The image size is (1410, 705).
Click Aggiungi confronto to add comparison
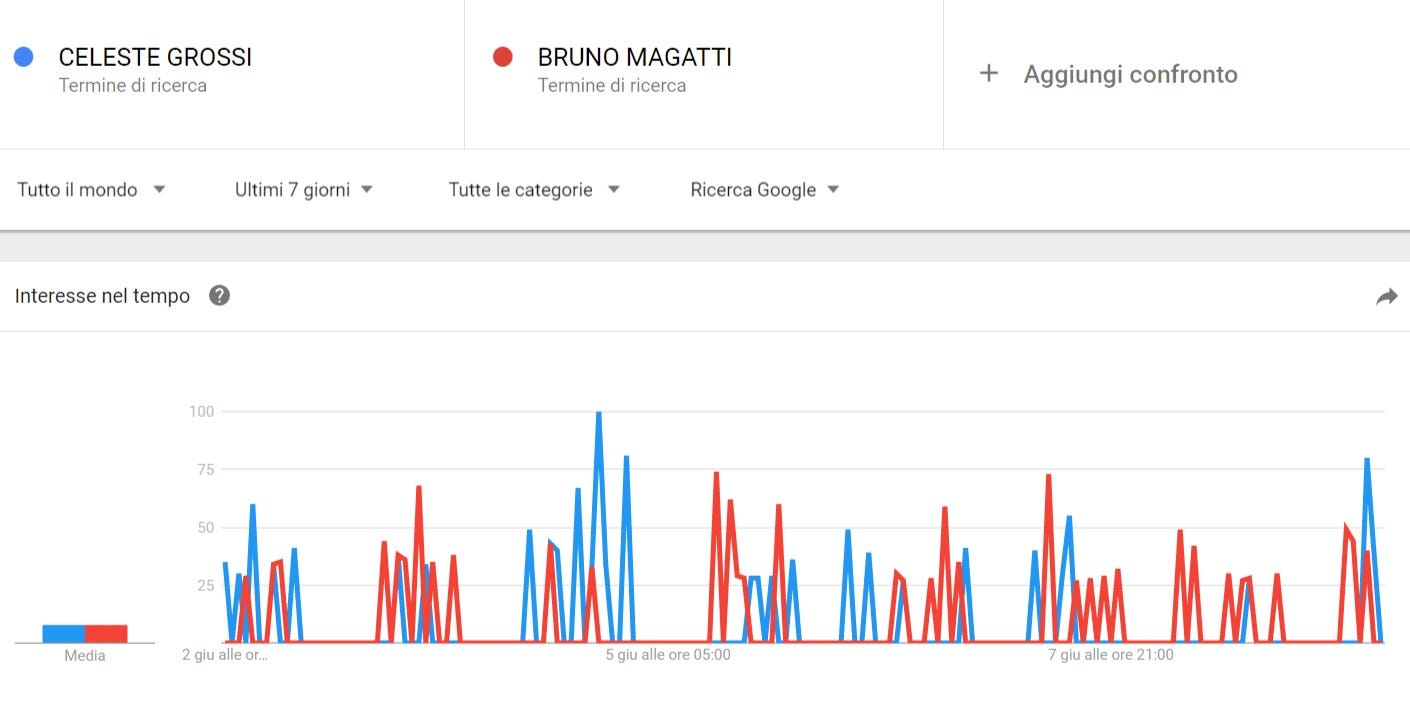pyautogui.click(x=1130, y=74)
